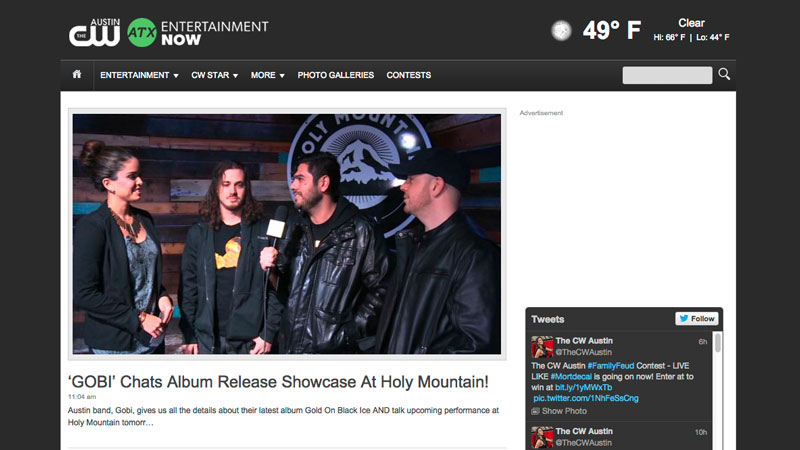
Task: Click the search magnifying glass icon
Action: (724, 74)
